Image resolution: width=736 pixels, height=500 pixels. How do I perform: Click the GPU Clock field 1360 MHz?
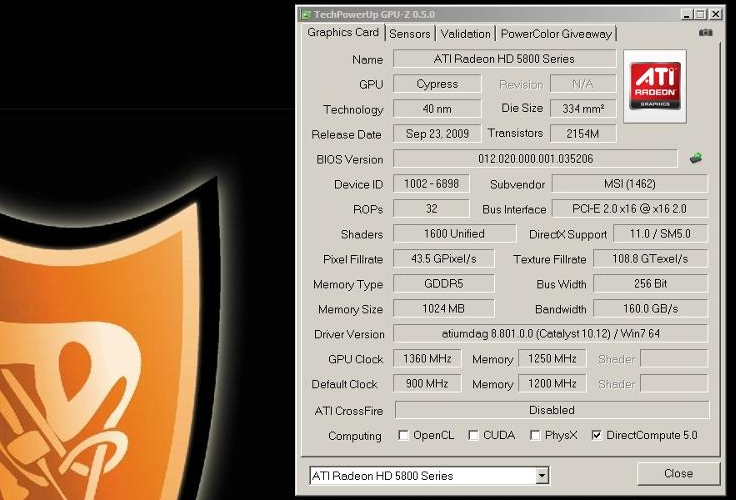(427, 358)
